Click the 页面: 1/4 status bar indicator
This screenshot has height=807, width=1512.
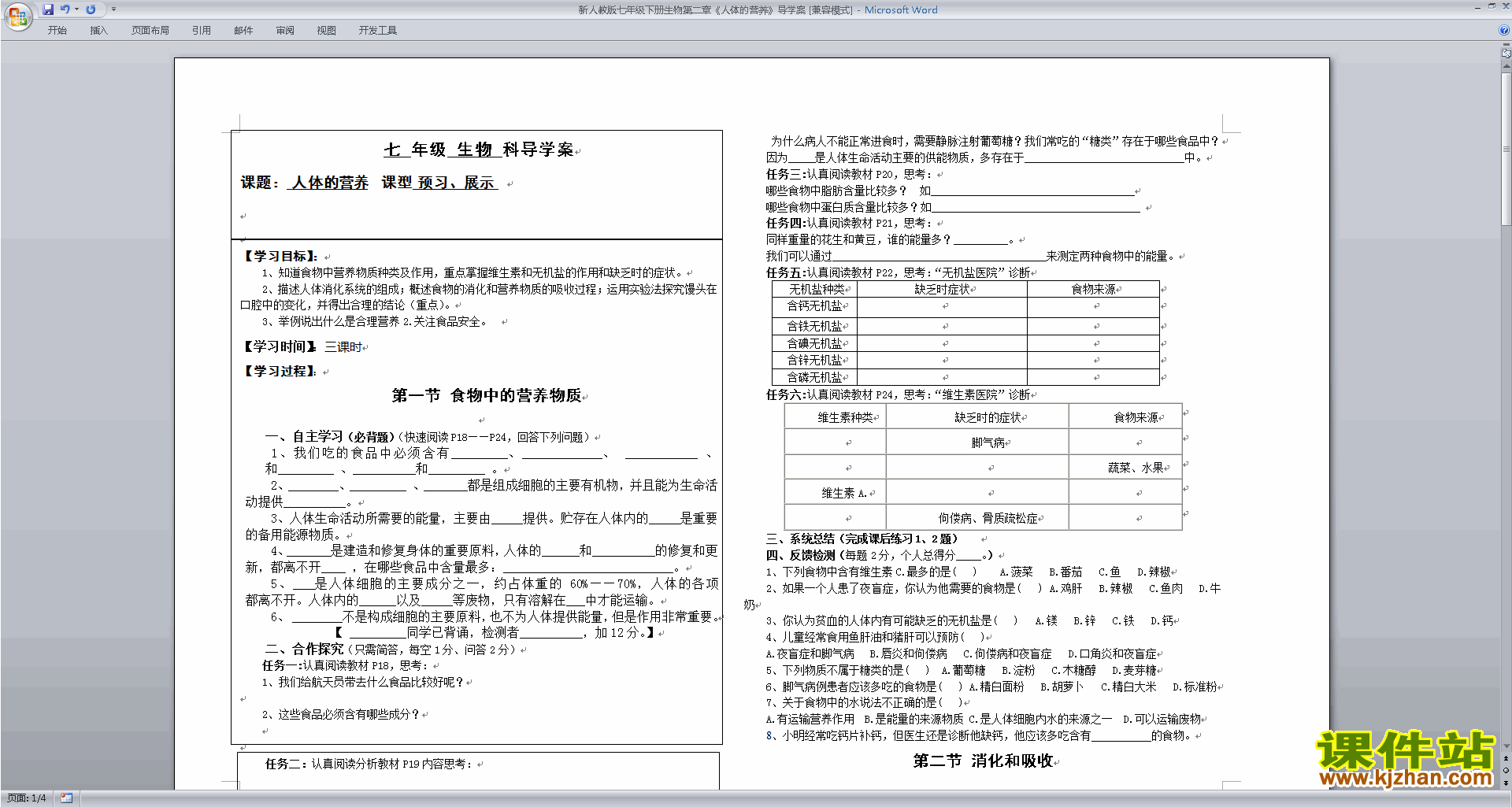tap(27, 798)
